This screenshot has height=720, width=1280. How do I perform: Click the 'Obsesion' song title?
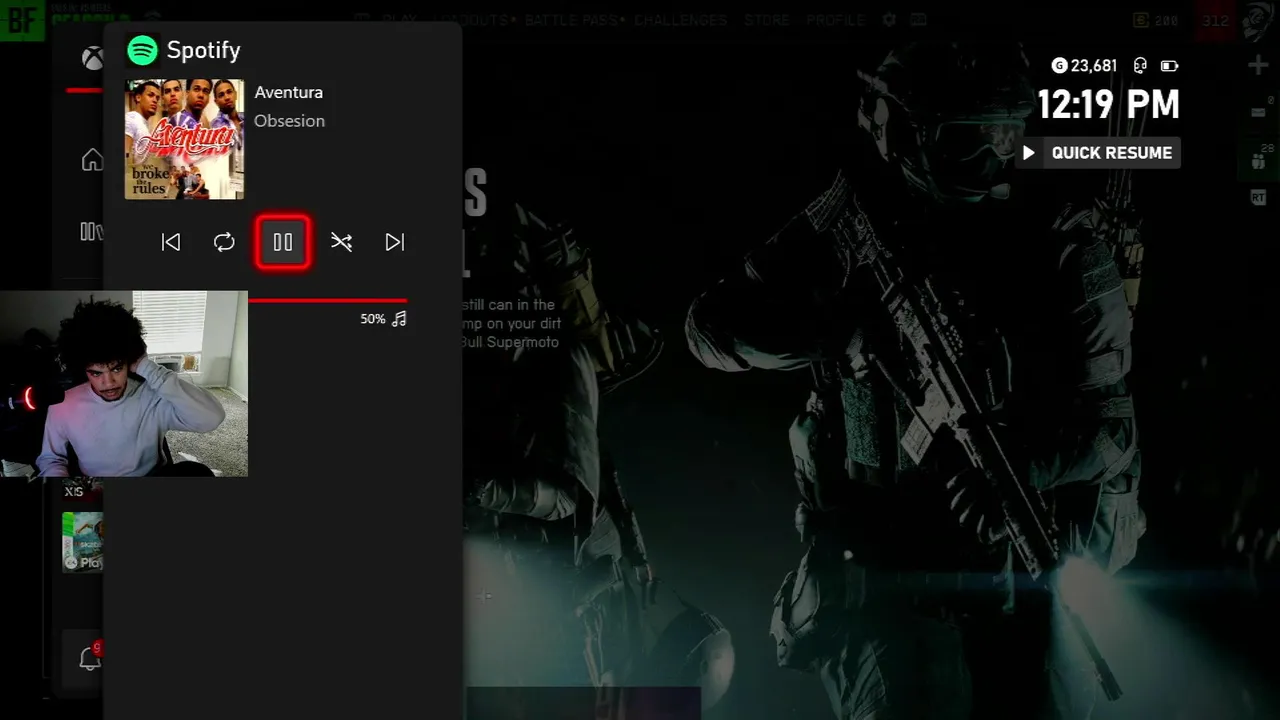coord(289,121)
